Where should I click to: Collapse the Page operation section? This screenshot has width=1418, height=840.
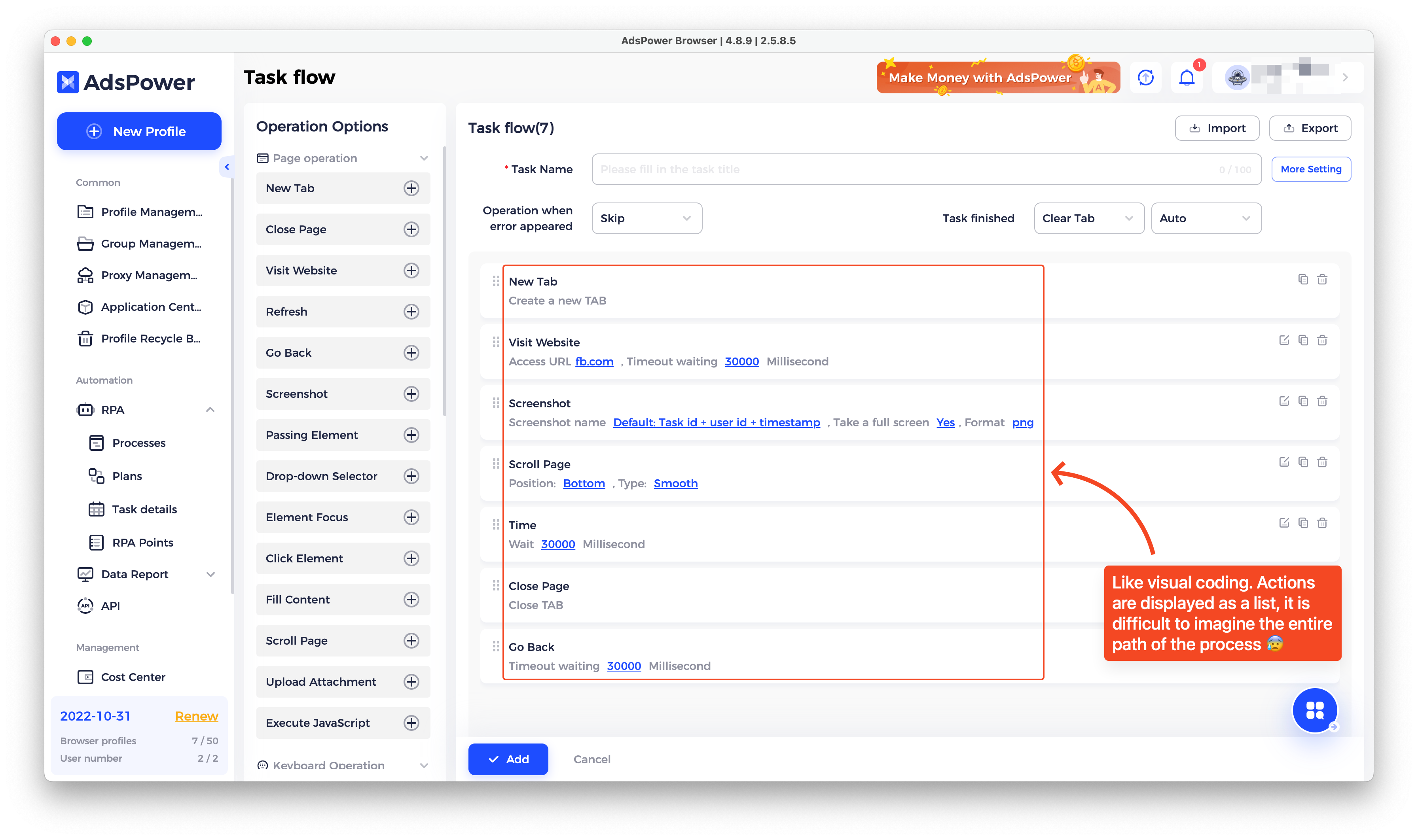(x=424, y=159)
